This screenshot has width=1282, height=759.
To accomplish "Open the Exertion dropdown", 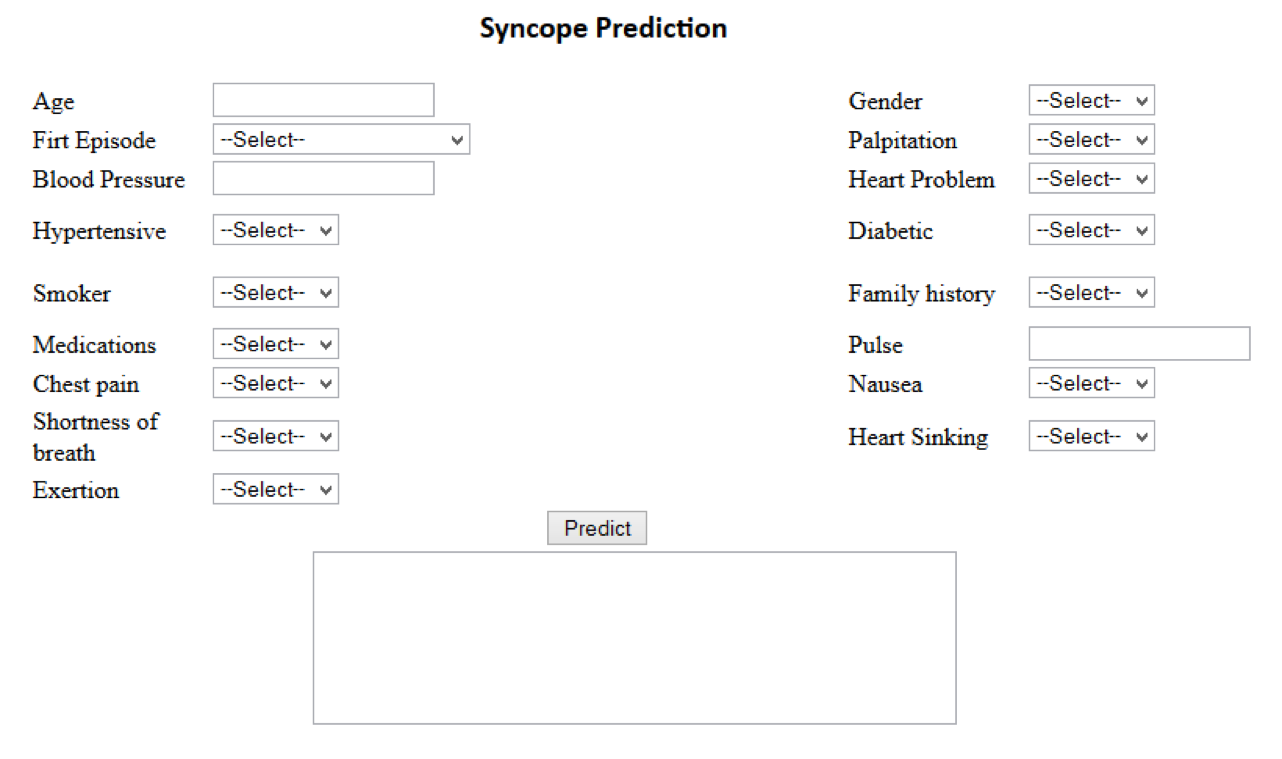I will [275, 490].
